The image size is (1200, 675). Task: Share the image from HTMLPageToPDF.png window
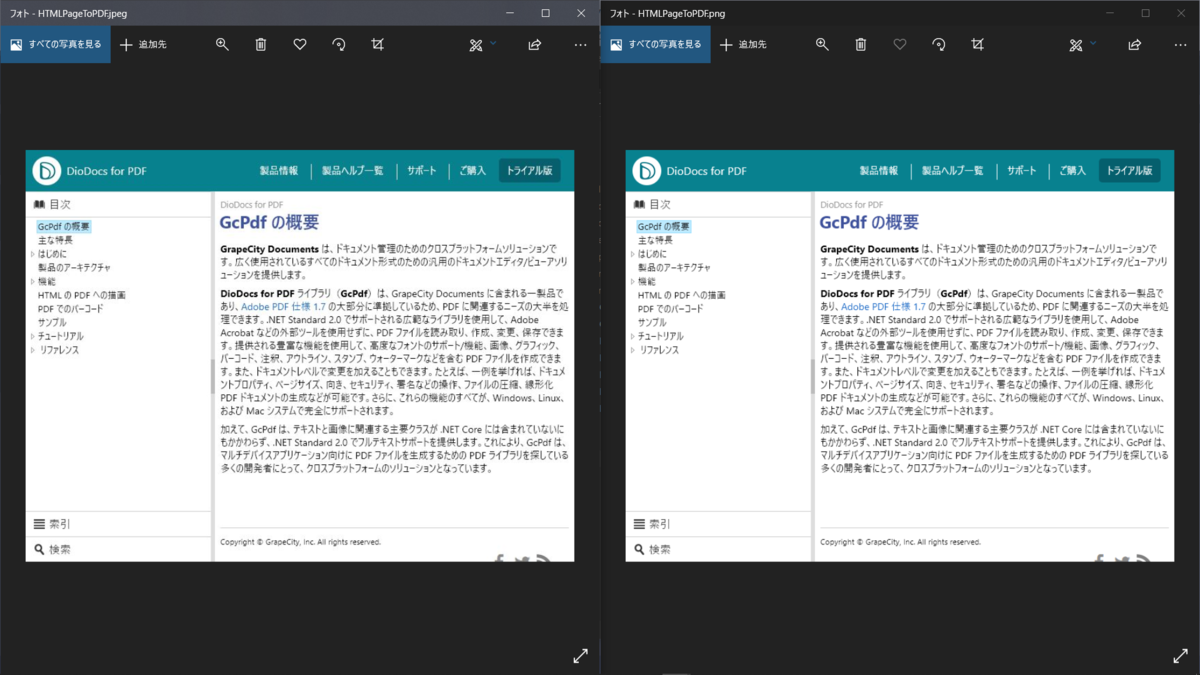1134,45
